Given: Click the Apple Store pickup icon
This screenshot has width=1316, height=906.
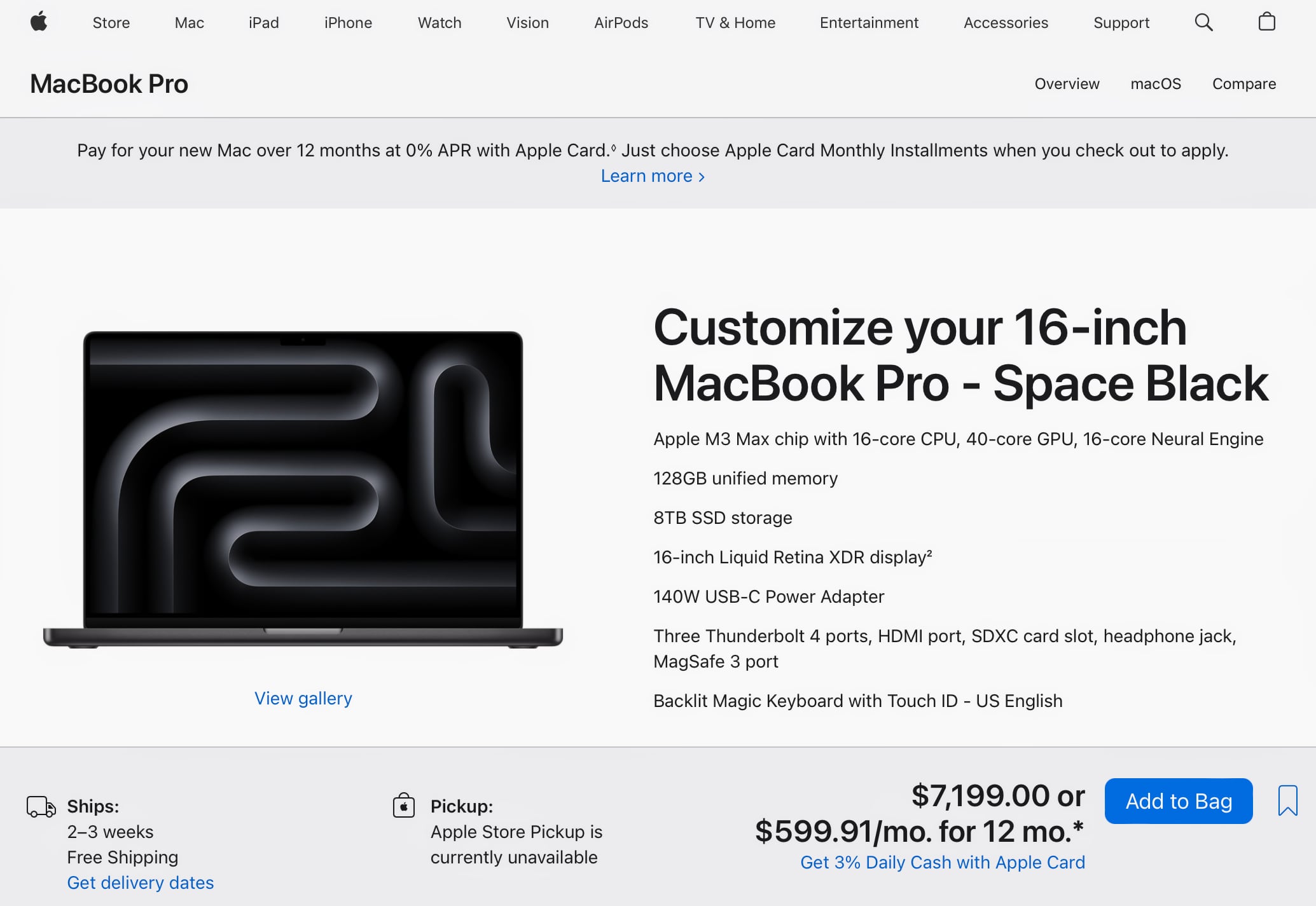Looking at the screenshot, I should [x=404, y=806].
